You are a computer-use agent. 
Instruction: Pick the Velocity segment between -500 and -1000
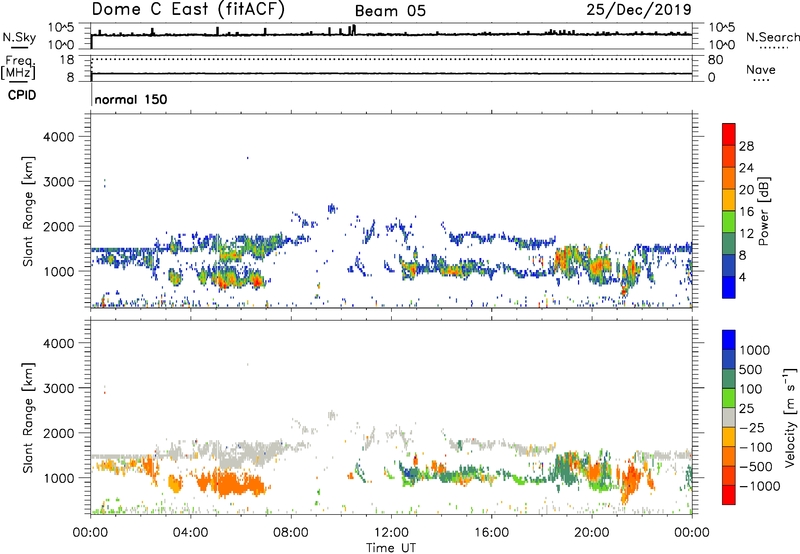[x=729, y=475]
